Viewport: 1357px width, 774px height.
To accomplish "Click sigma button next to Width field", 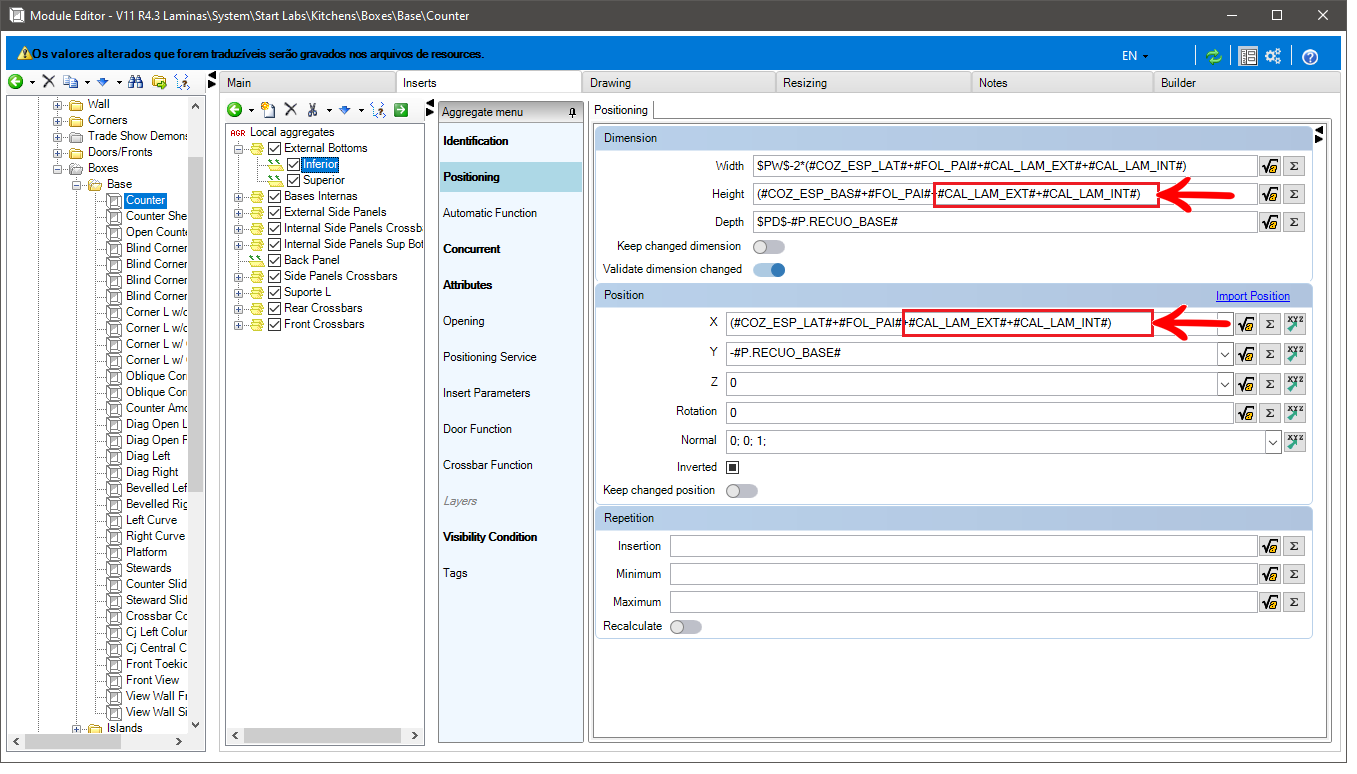I will (x=1294, y=166).
